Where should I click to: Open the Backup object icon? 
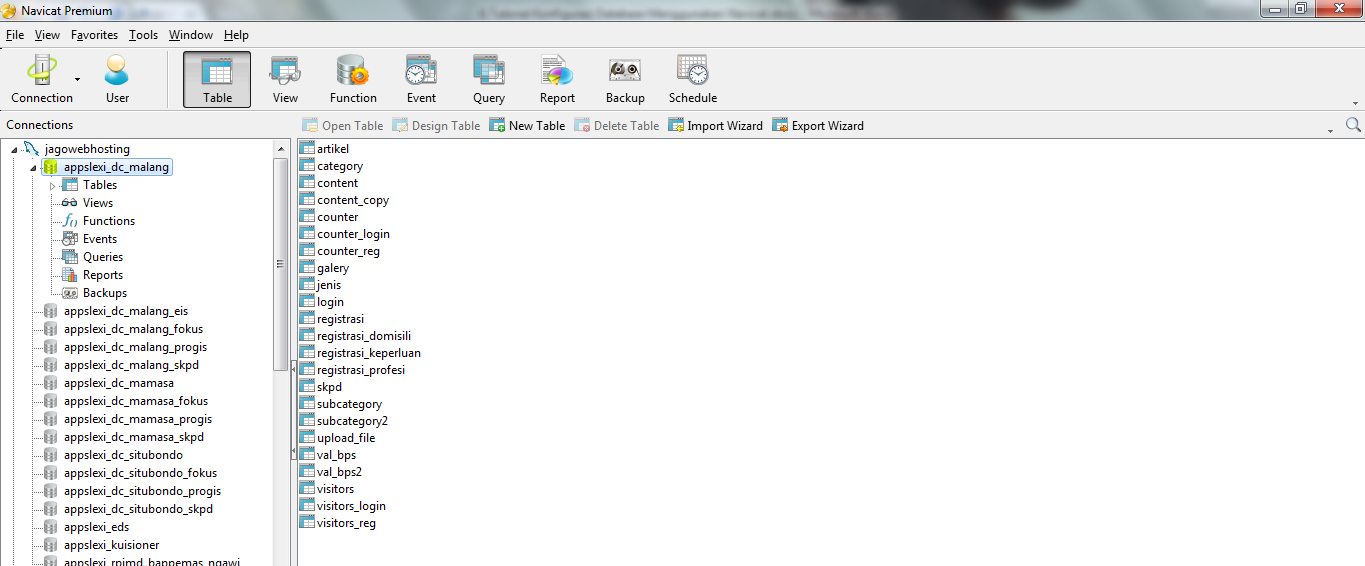click(625, 79)
